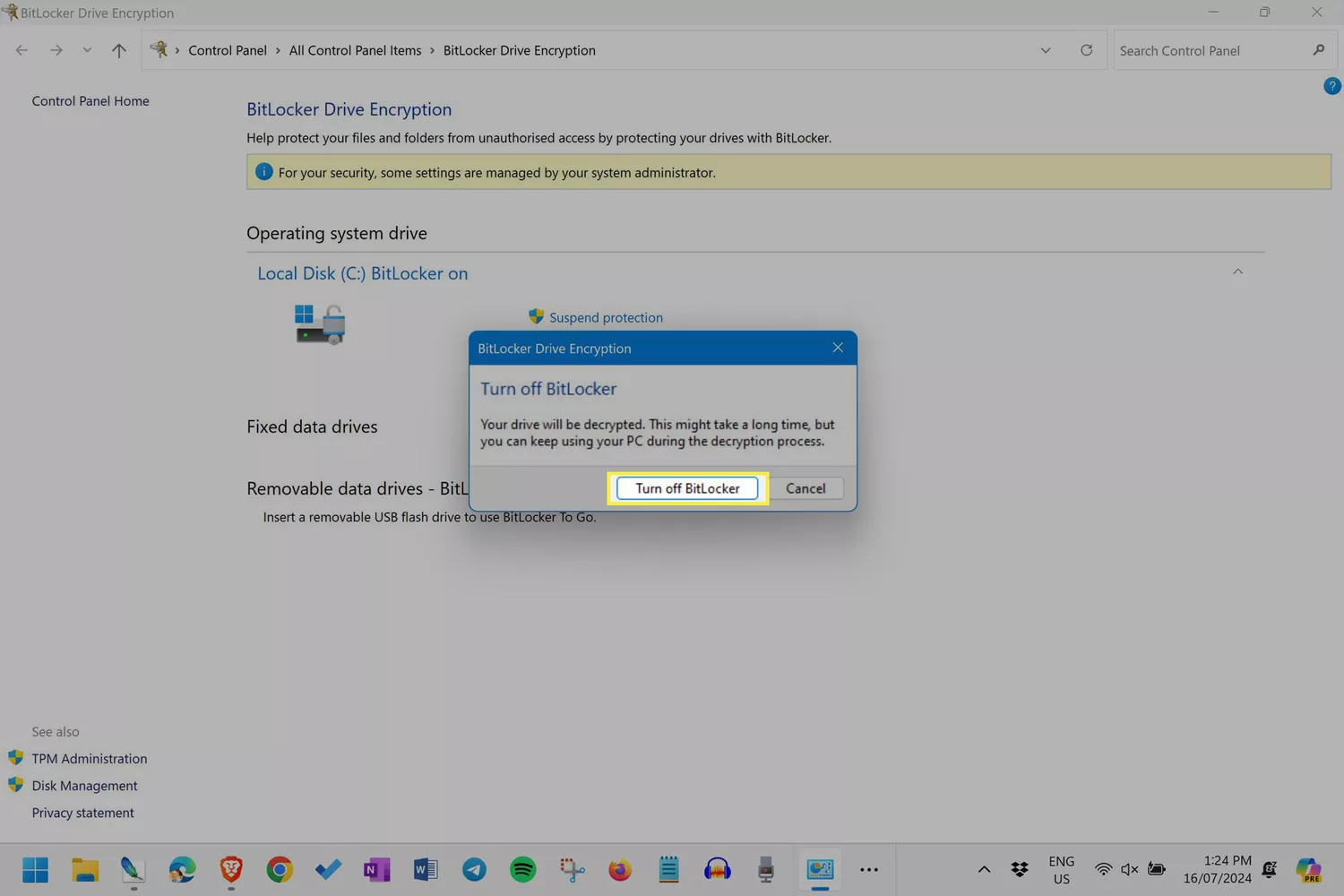Click the search magnifier icon

click(1319, 50)
